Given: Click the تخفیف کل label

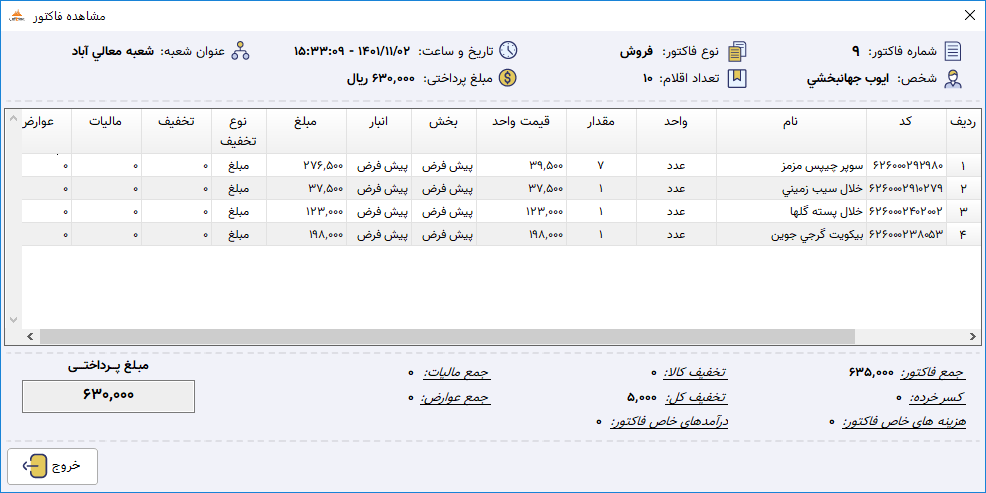Looking at the screenshot, I should [x=698, y=398].
